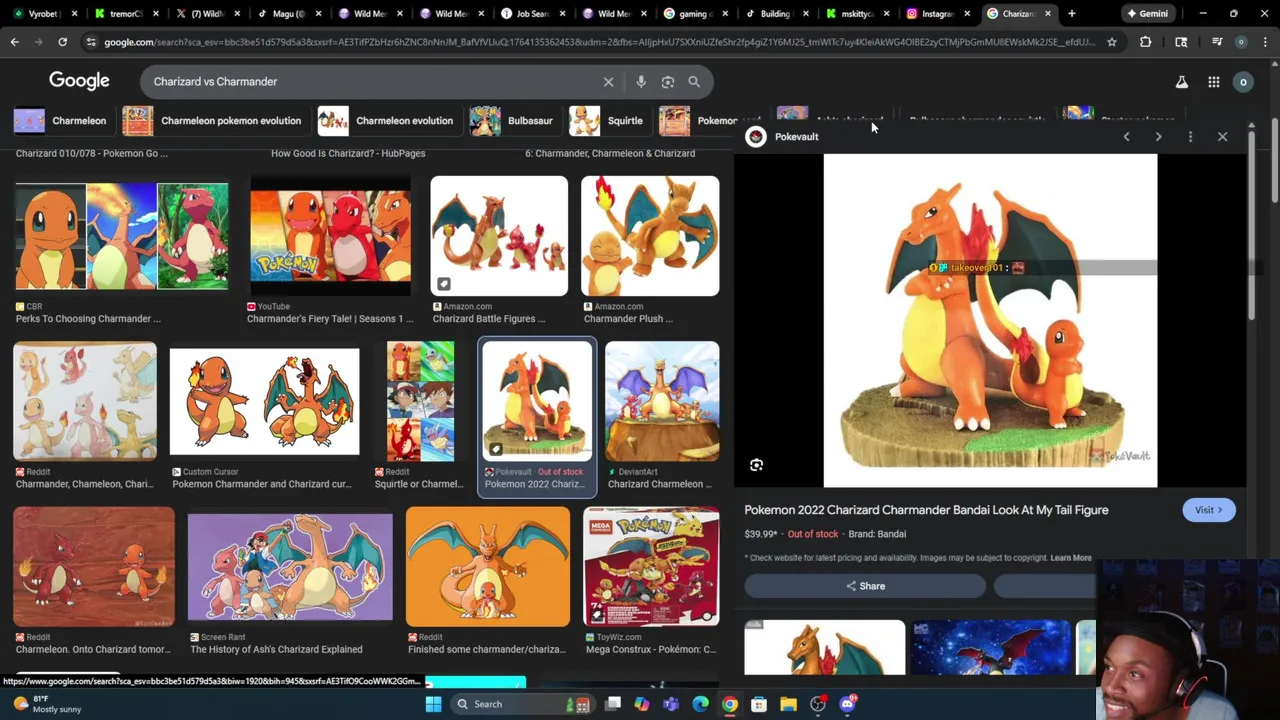Open Discord from the taskbar

(x=847, y=704)
